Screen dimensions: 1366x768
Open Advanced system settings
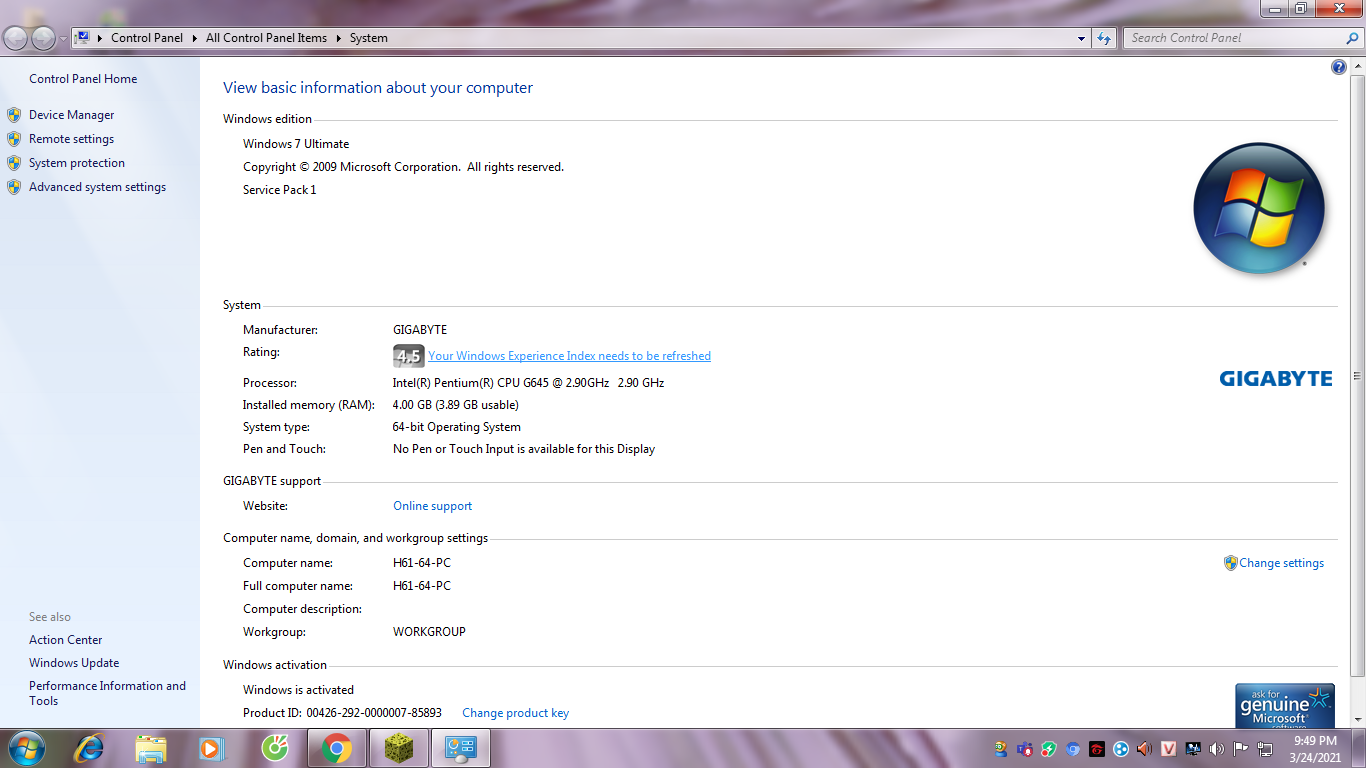tap(97, 187)
